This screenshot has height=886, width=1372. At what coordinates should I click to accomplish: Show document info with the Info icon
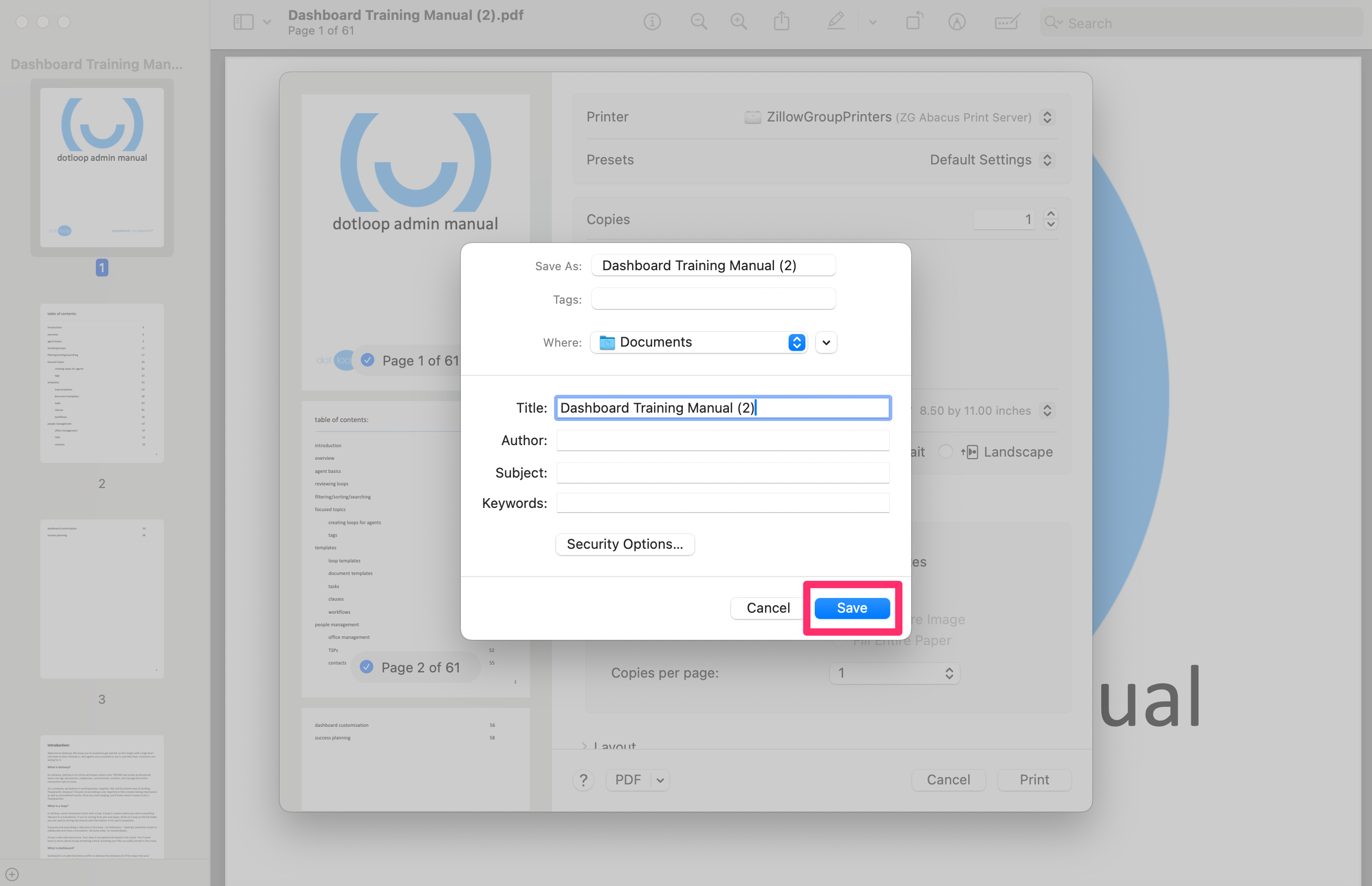(x=652, y=21)
